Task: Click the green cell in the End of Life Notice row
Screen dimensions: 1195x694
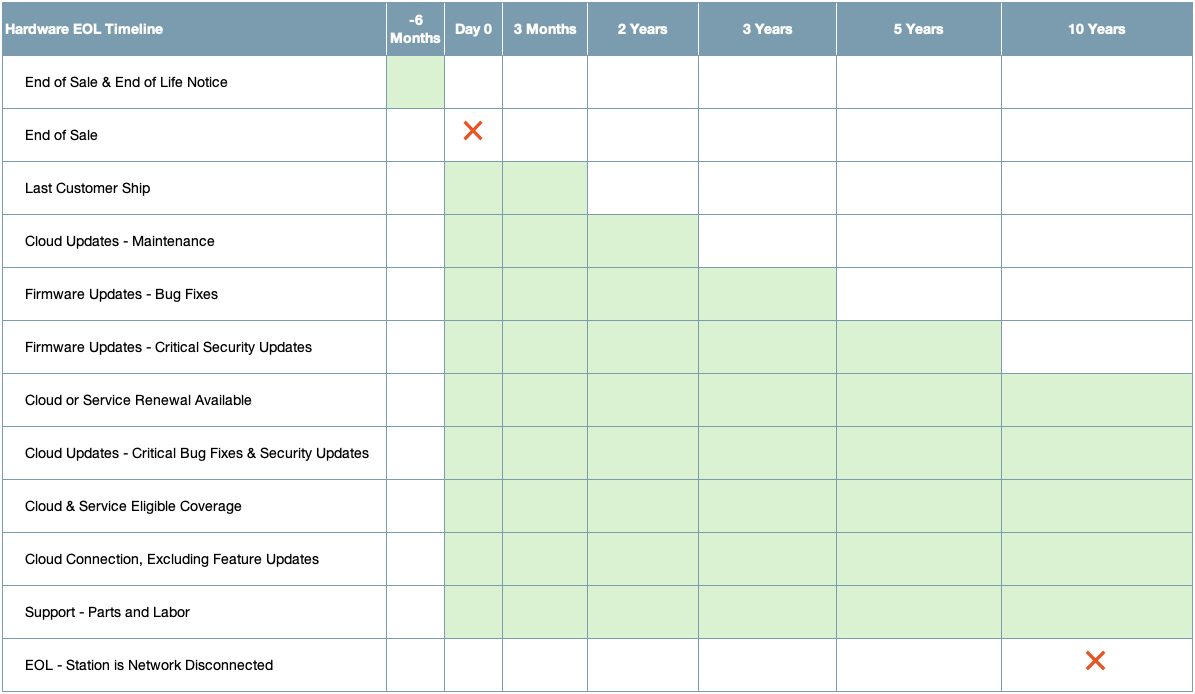Action: coord(415,82)
